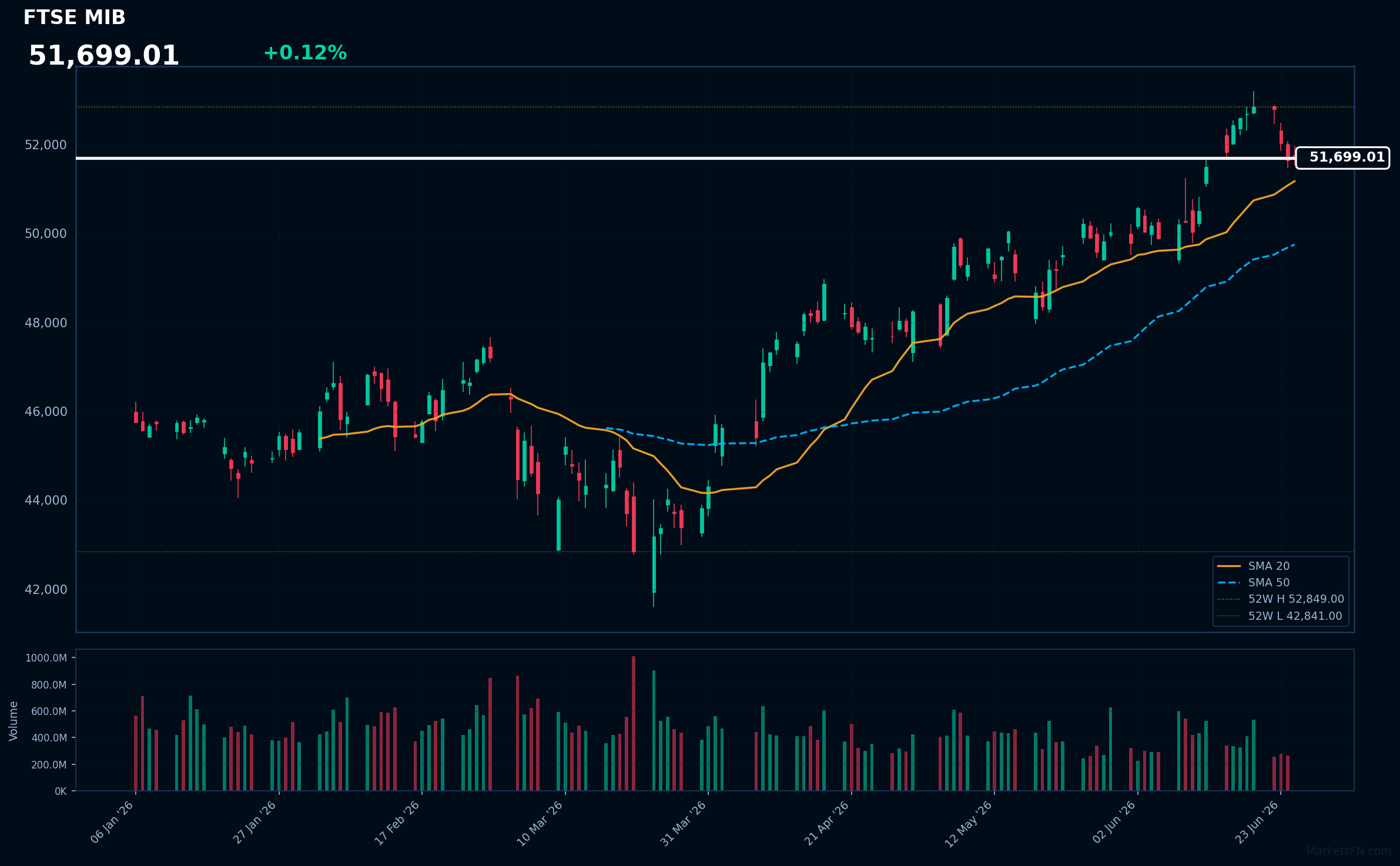The image size is (1400, 866).
Task: Click the 23 Jun '26 date label
Action: [1257, 822]
